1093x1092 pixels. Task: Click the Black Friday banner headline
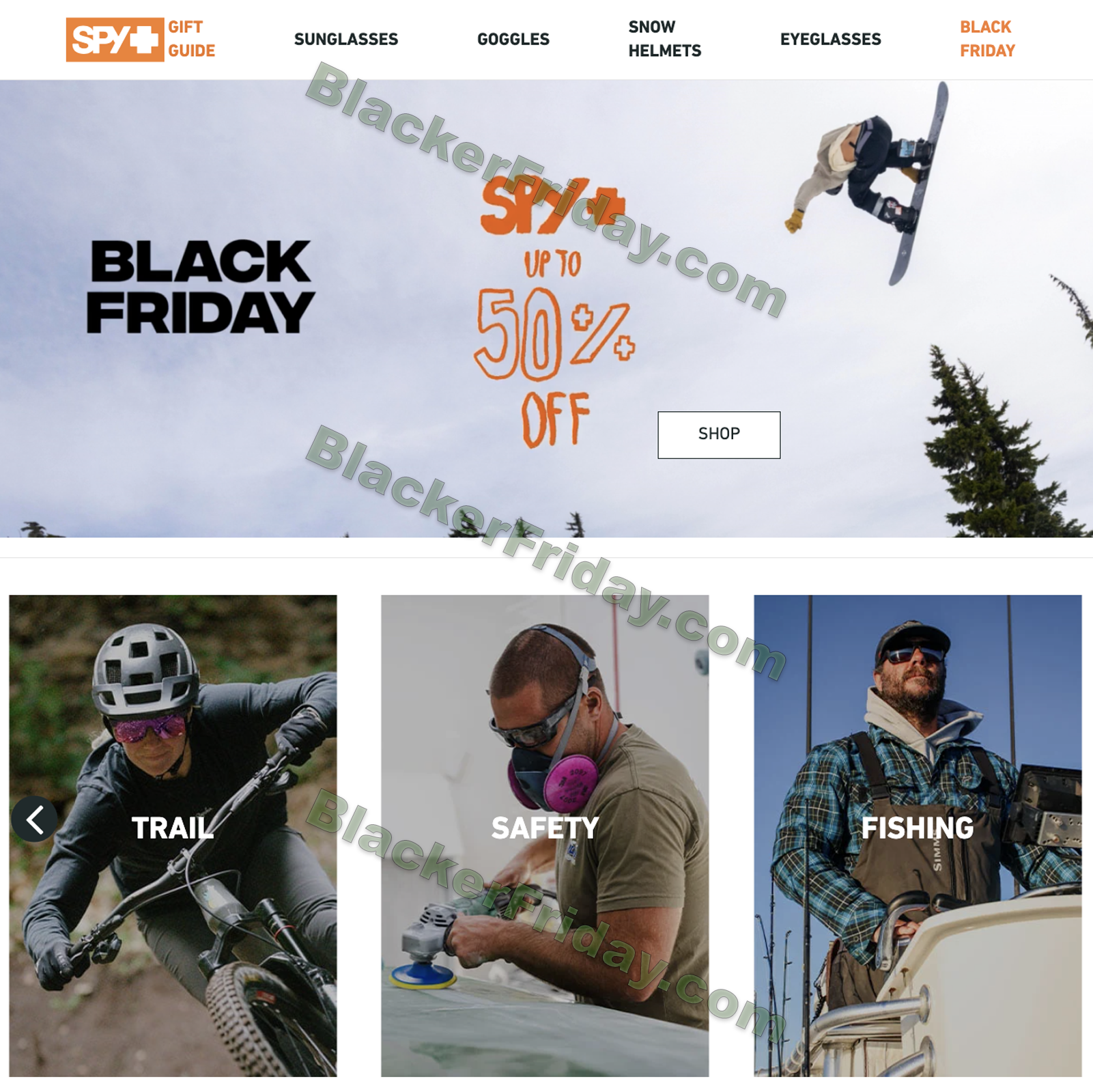[x=201, y=287]
